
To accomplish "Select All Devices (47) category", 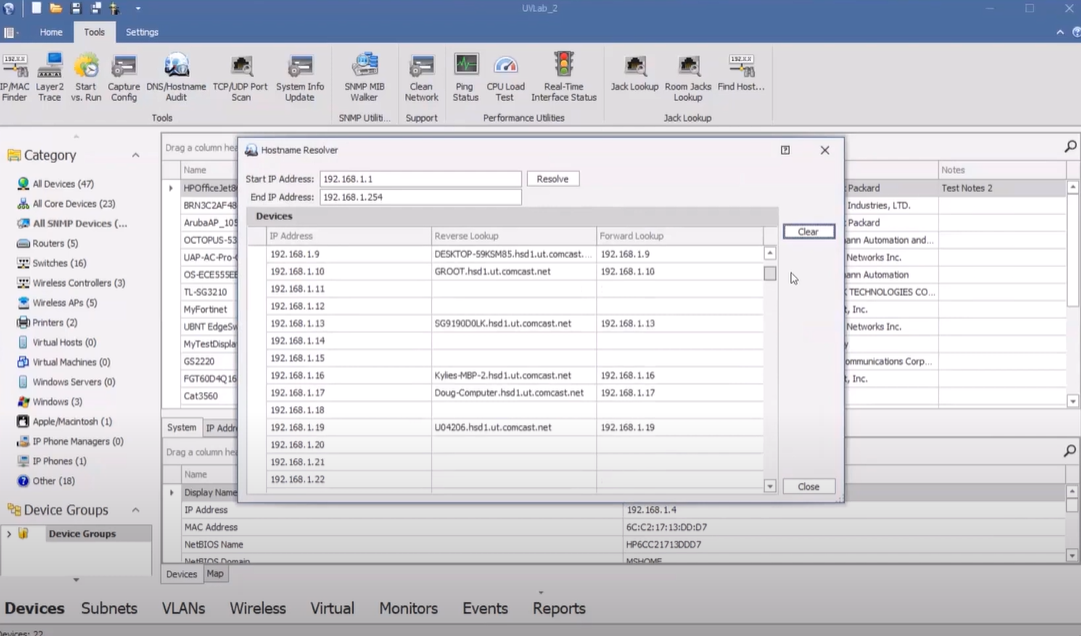I will (x=63, y=184).
